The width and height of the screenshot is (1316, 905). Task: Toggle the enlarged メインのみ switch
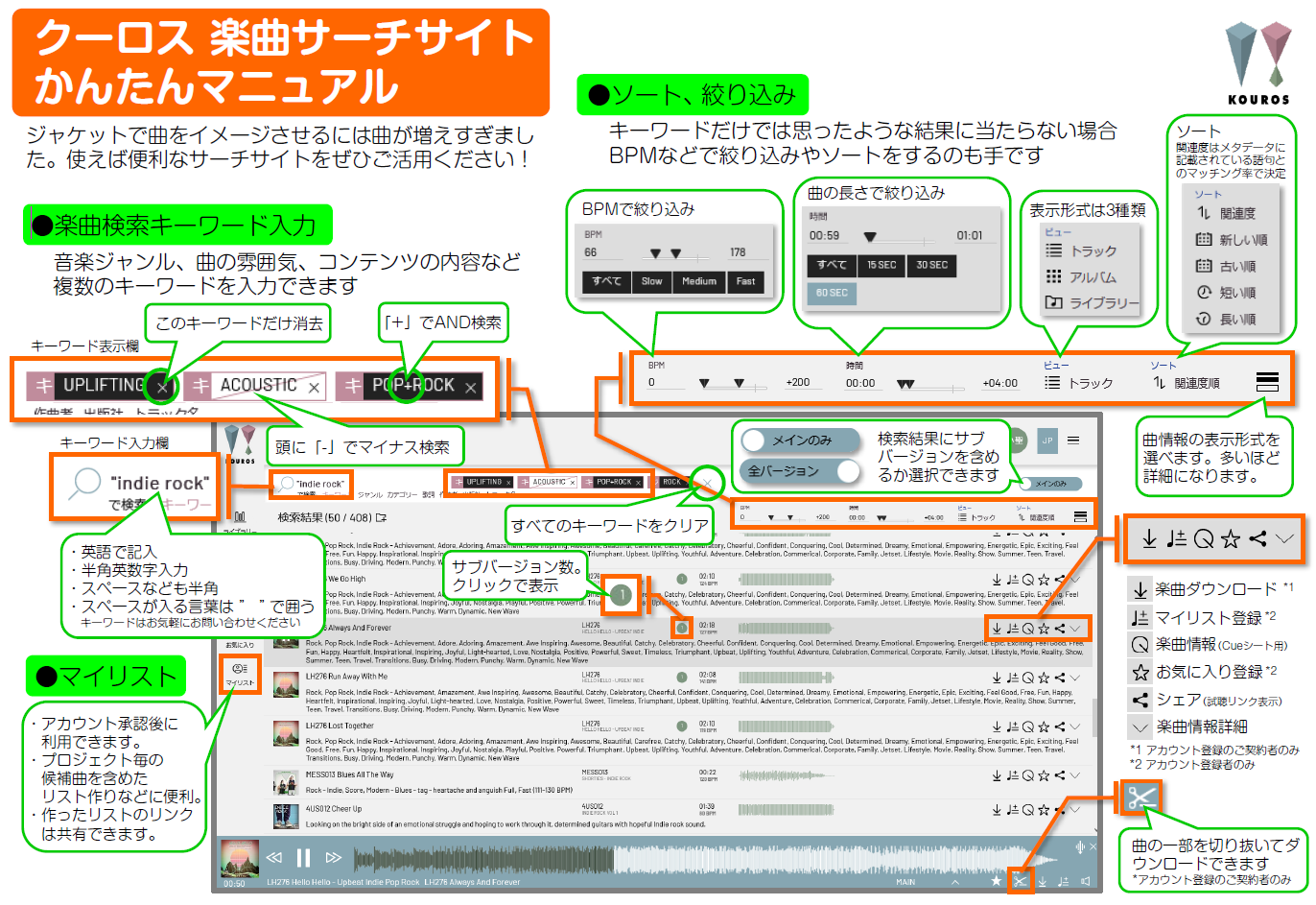click(800, 441)
